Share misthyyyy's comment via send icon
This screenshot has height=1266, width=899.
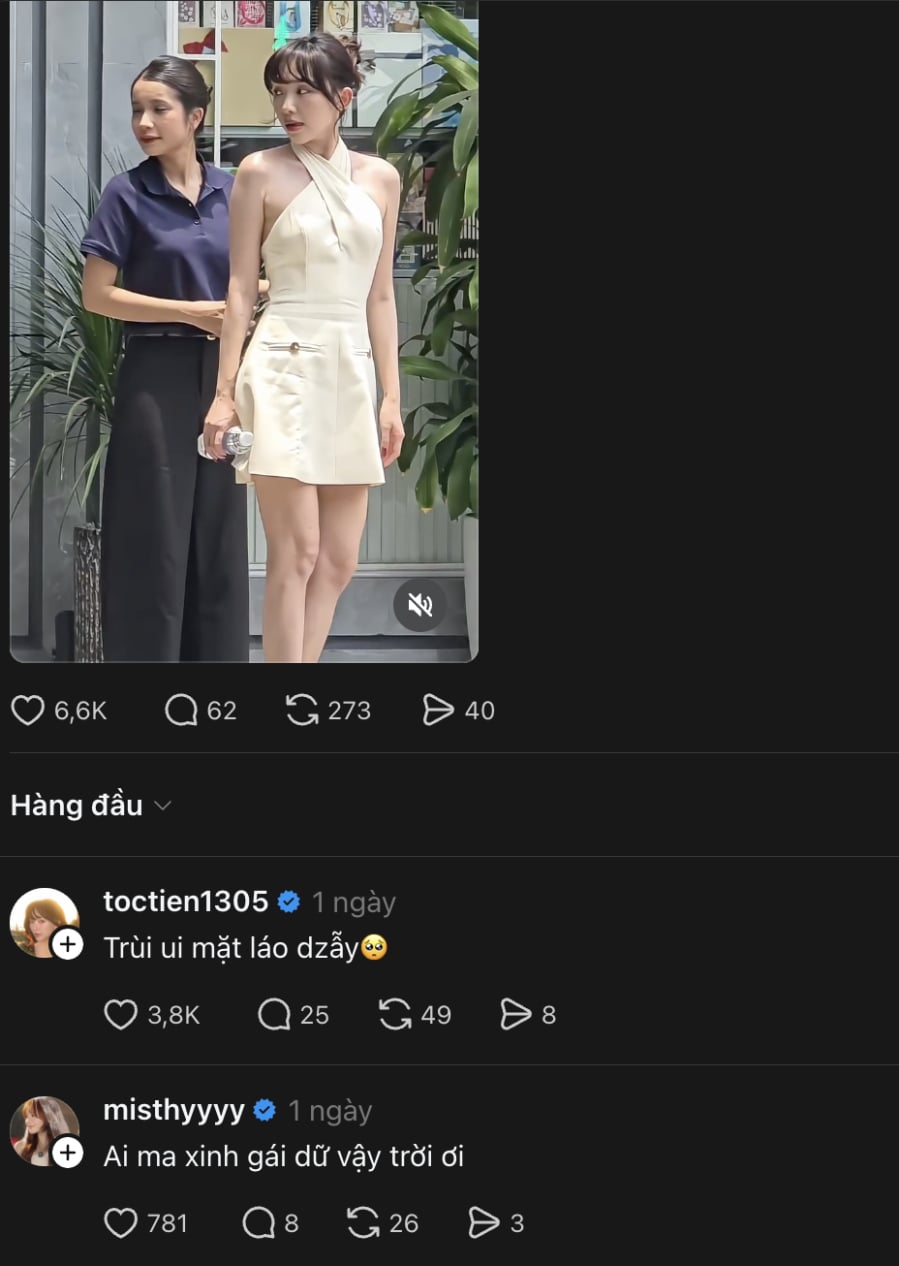484,1223
